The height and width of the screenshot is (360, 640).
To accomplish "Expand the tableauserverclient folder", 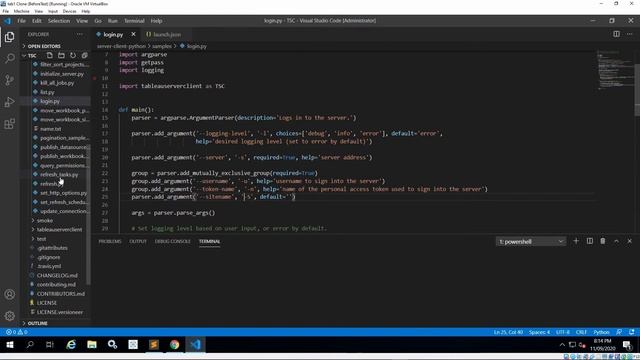I will point(59,229).
